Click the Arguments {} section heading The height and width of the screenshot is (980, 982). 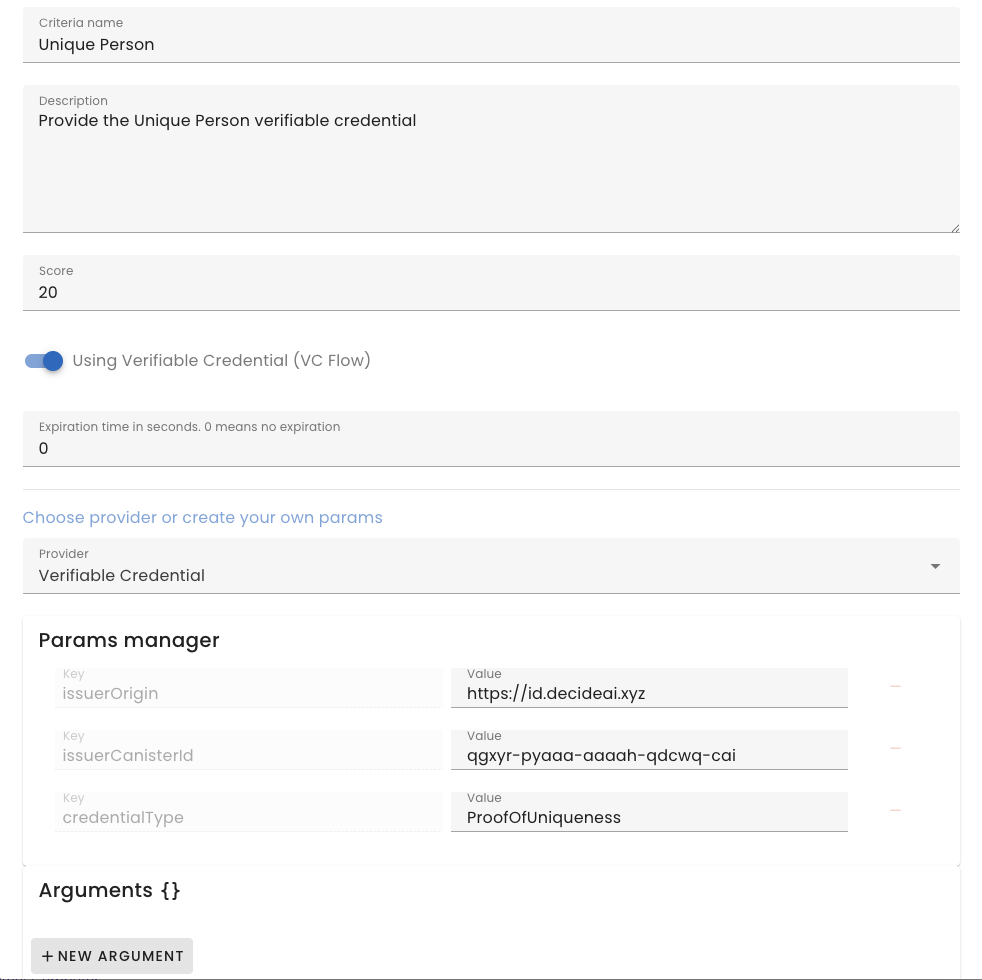coord(109,890)
